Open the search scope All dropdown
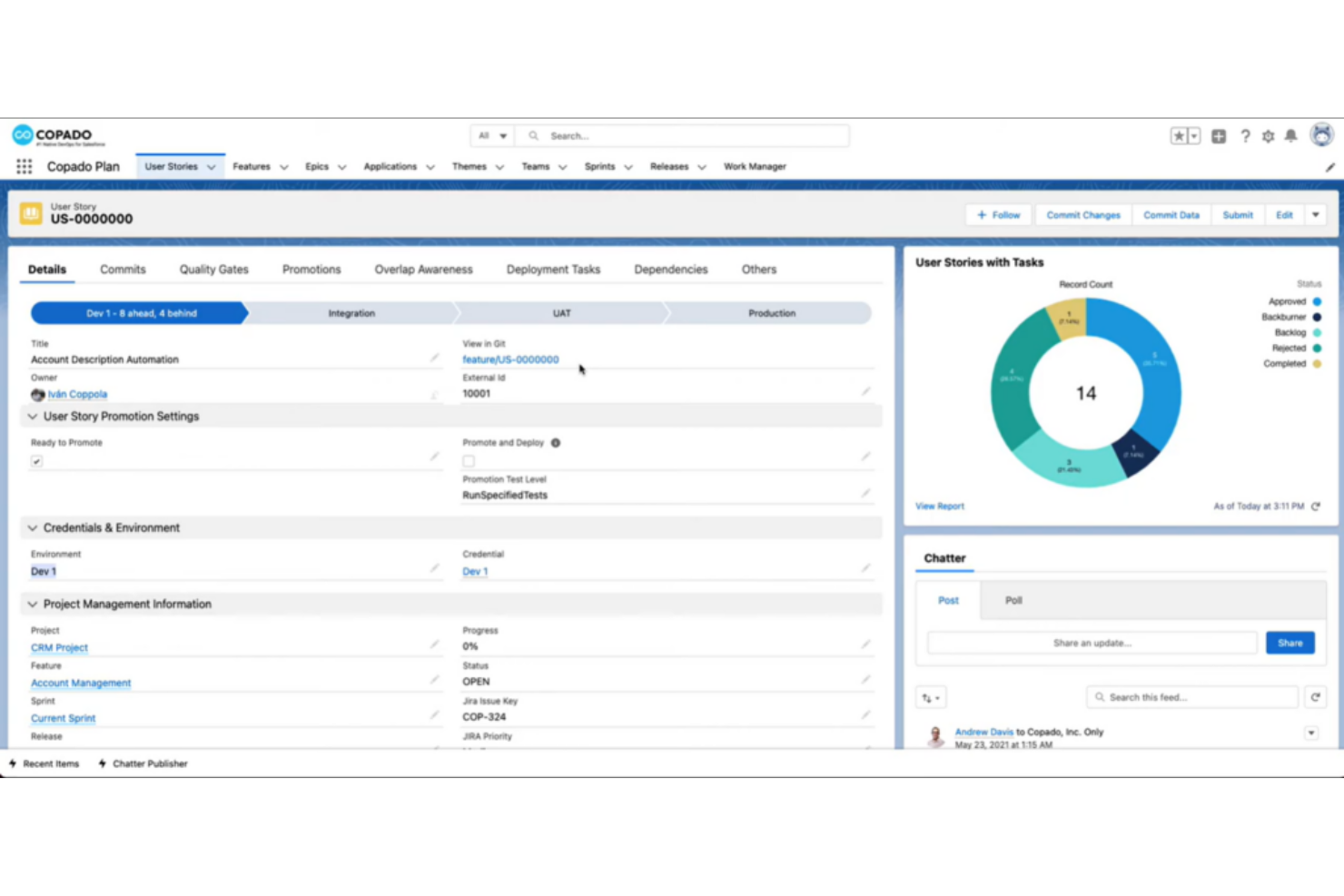The width and height of the screenshot is (1344, 896). pyautogui.click(x=493, y=136)
